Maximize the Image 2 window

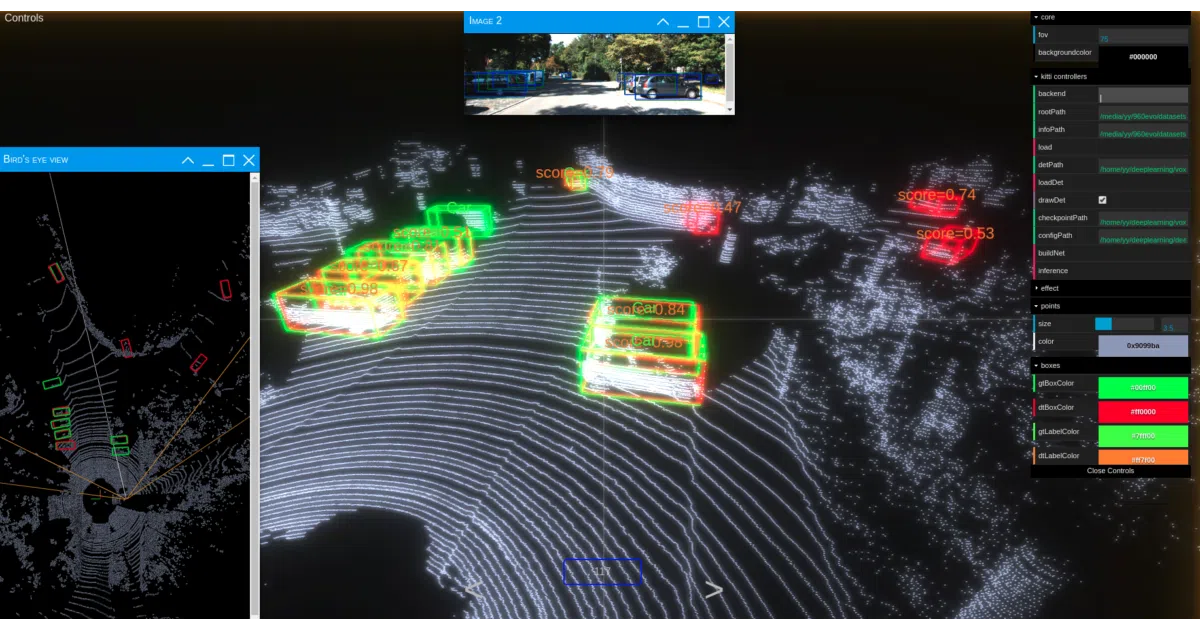tap(704, 21)
